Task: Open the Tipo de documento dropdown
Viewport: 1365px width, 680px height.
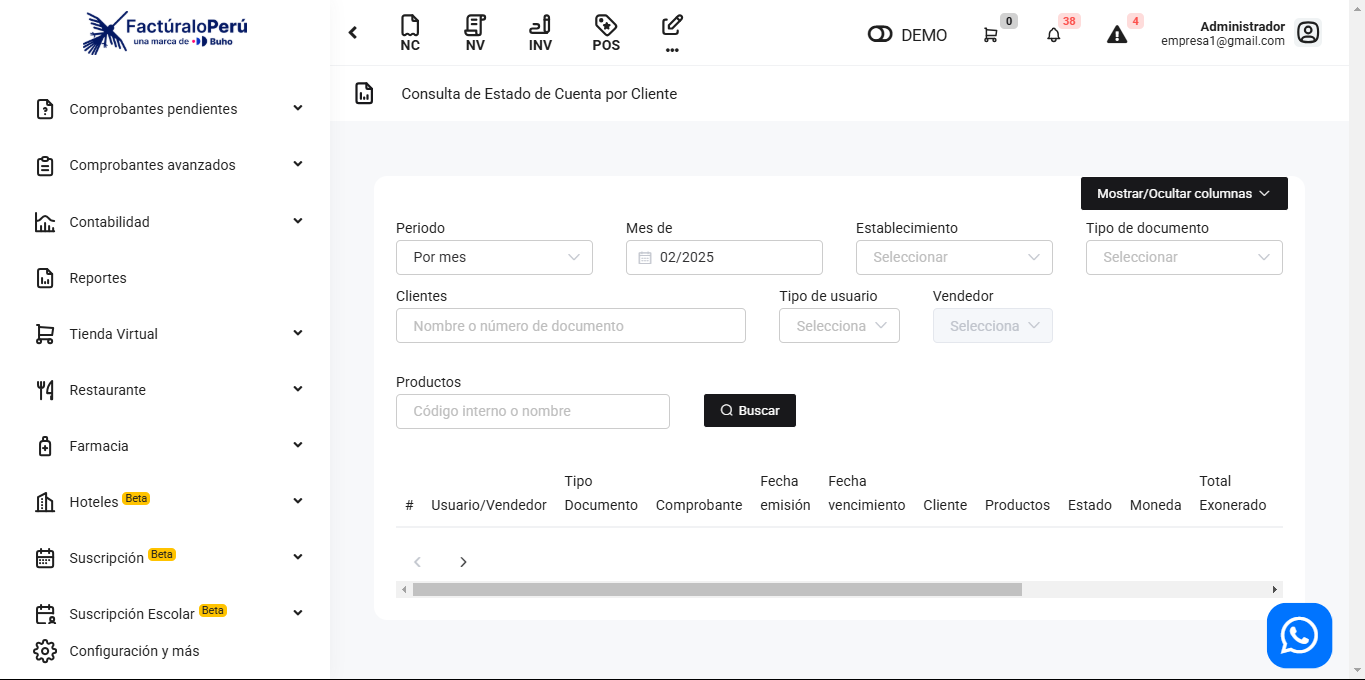Action: 1184,257
